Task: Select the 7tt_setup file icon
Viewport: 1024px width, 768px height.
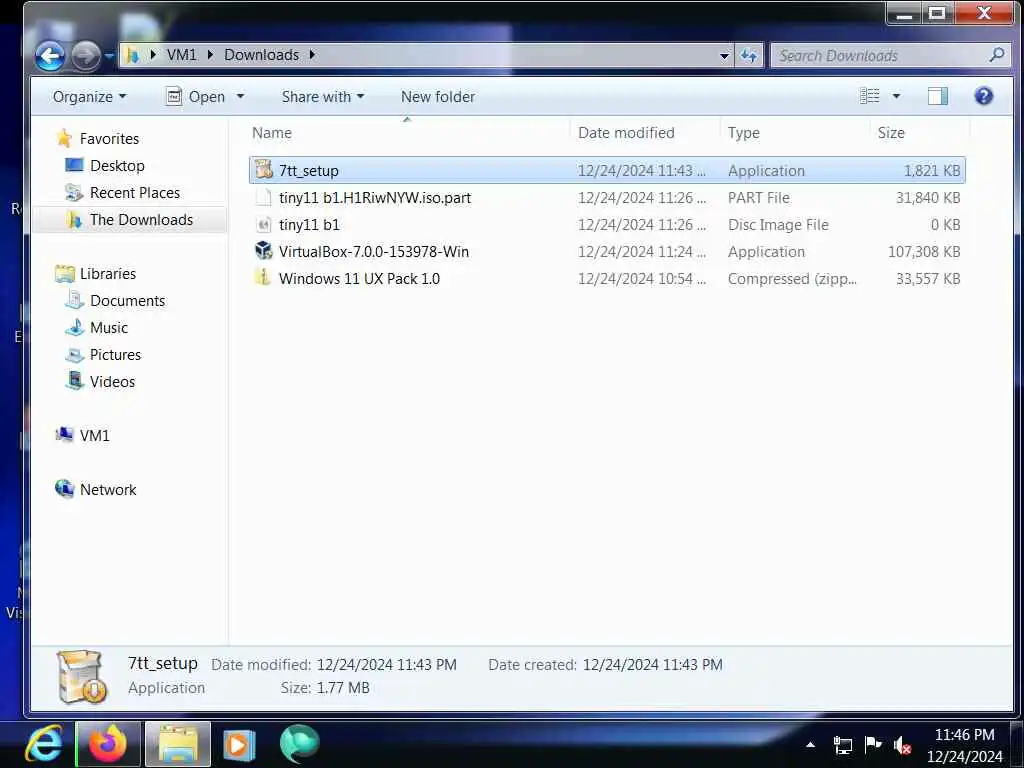Action: pyautogui.click(x=264, y=169)
